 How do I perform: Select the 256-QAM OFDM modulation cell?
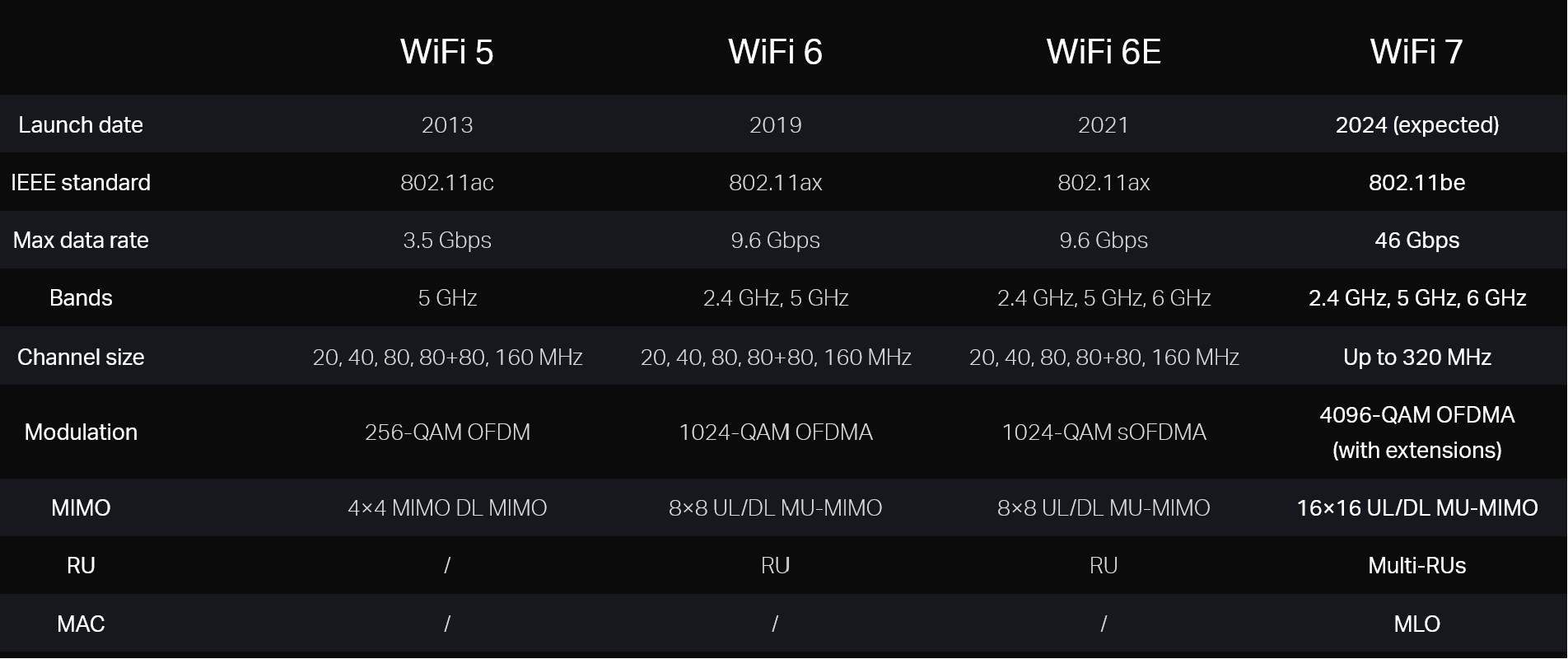pos(447,432)
